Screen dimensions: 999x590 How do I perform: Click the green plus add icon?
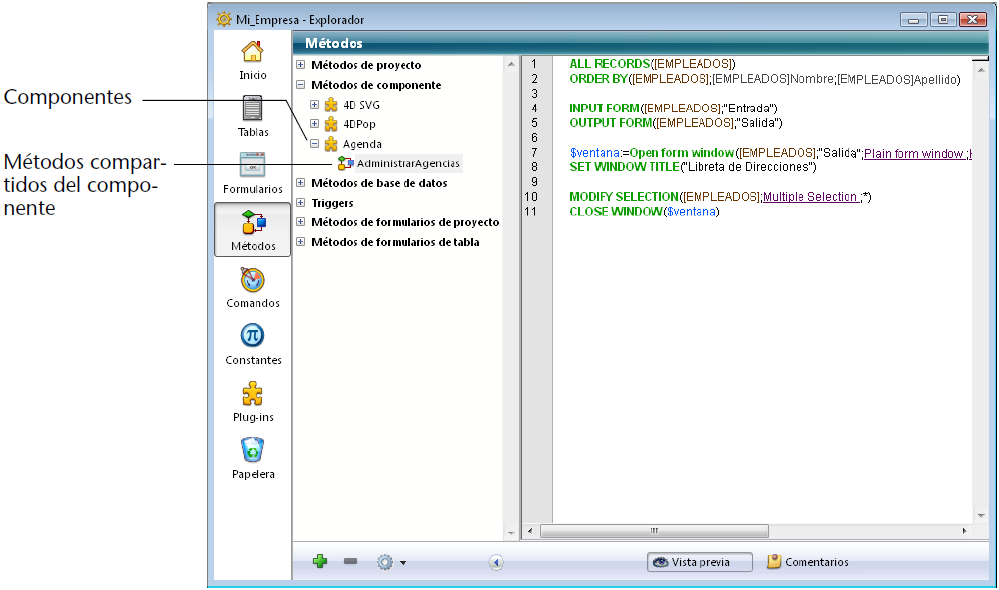tap(320, 562)
